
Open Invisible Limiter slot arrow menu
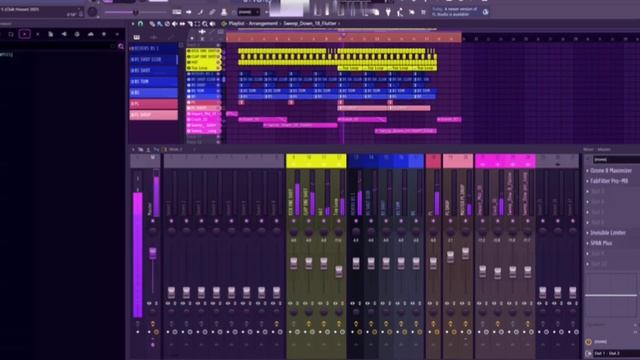click(x=588, y=233)
